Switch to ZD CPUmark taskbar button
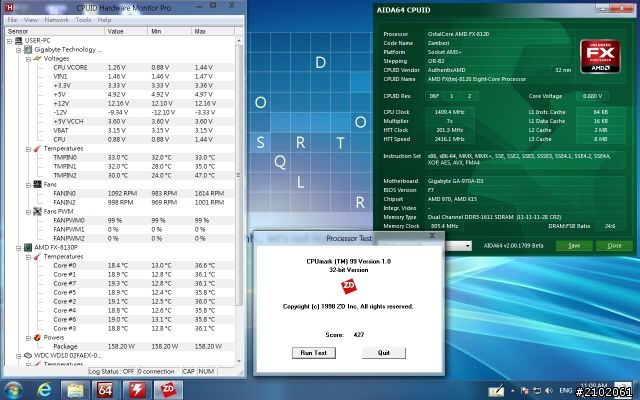The image size is (640, 400). [x=168, y=390]
